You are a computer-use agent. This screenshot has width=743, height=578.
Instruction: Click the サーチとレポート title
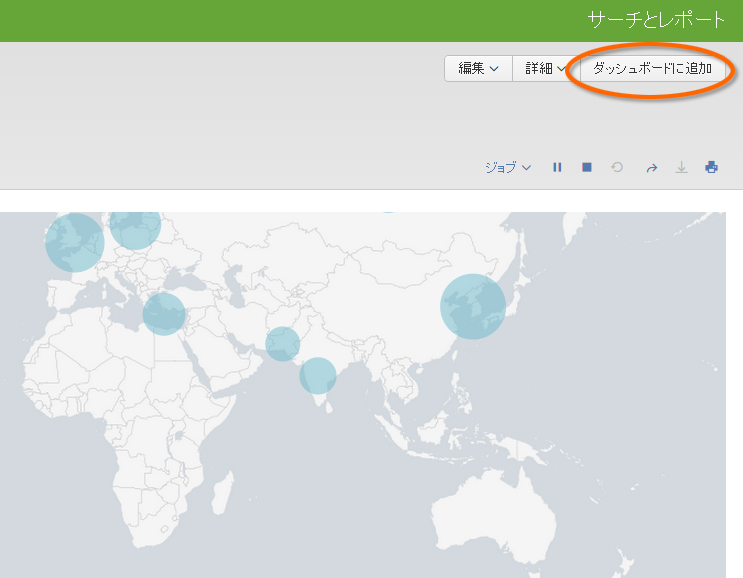[x=656, y=20]
